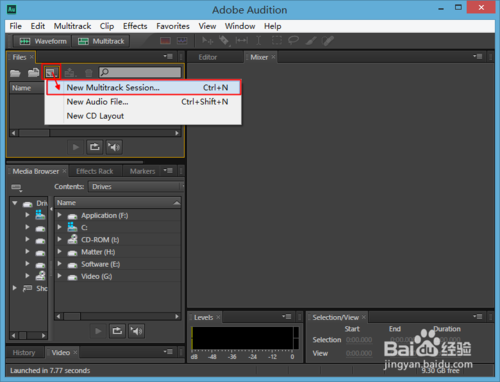Viewport: 500px width, 382px height.
Task: Click the Open File folder icon in Files panel
Action: coord(15,73)
